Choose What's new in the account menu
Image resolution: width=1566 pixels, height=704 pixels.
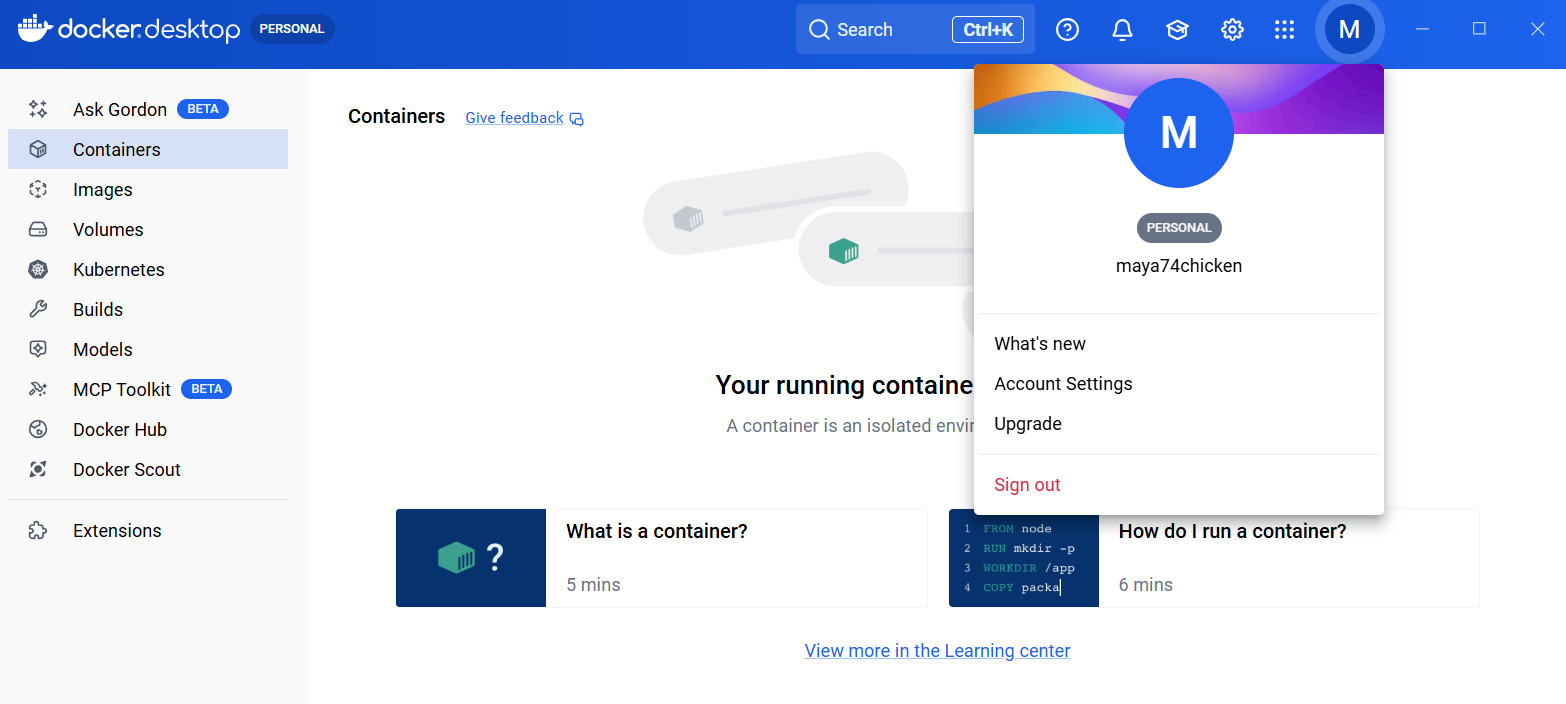click(1040, 344)
